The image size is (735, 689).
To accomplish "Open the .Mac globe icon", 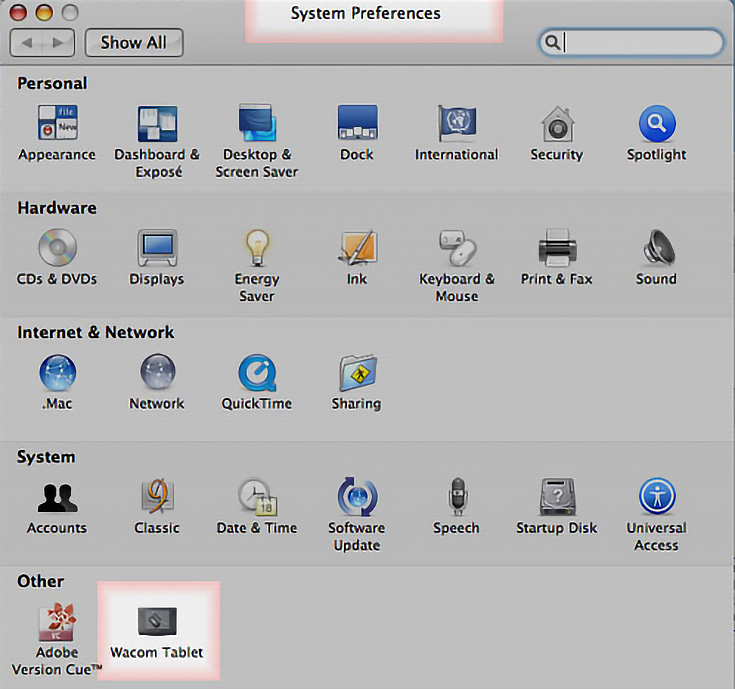I will click(57, 372).
